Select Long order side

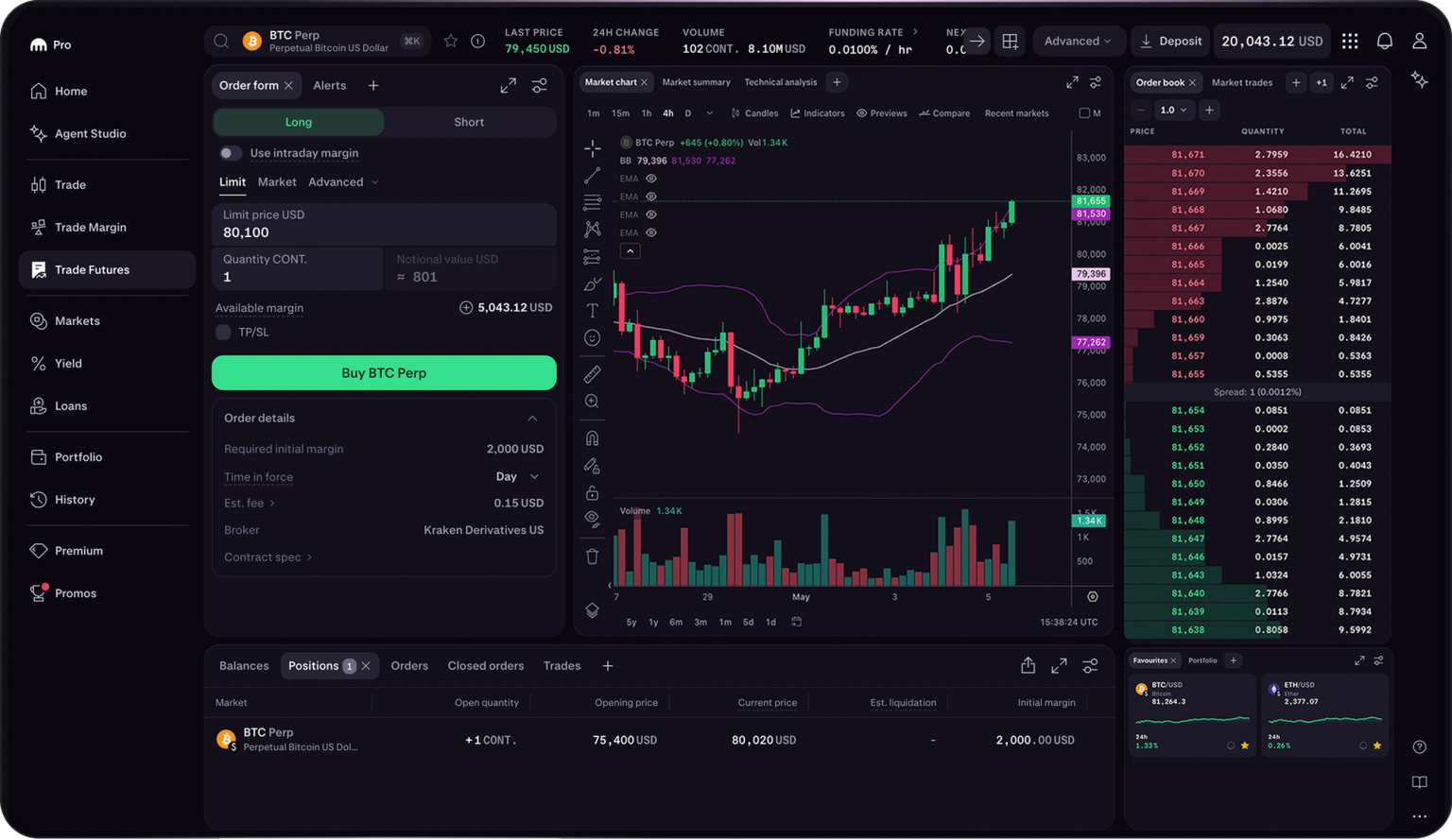coord(299,122)
